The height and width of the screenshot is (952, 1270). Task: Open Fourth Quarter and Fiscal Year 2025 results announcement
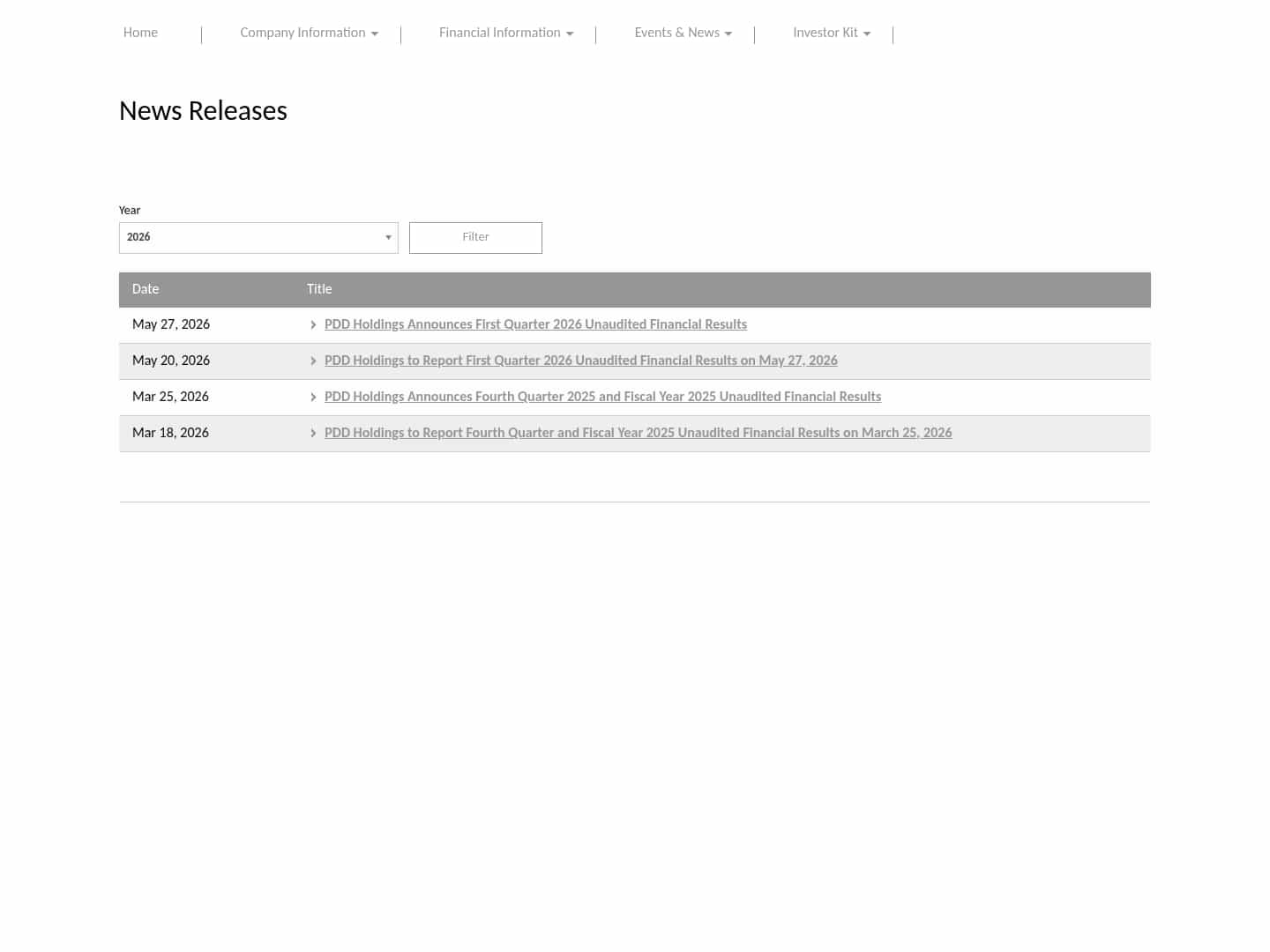pyautogui.click(x=602, y=397)
